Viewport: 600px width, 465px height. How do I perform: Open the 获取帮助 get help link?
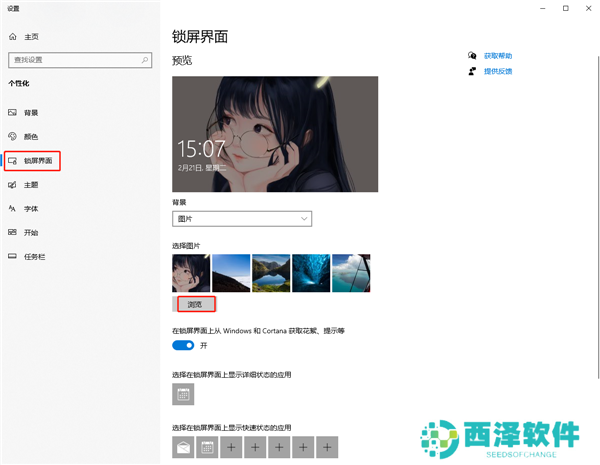point(498,56)
